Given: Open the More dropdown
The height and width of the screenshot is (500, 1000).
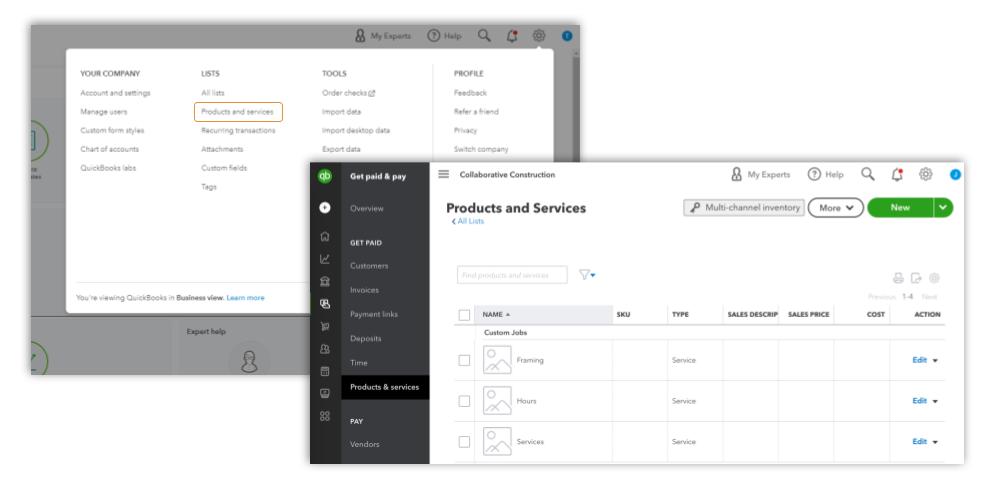Looking at the screenshot, I should point(836,207).
